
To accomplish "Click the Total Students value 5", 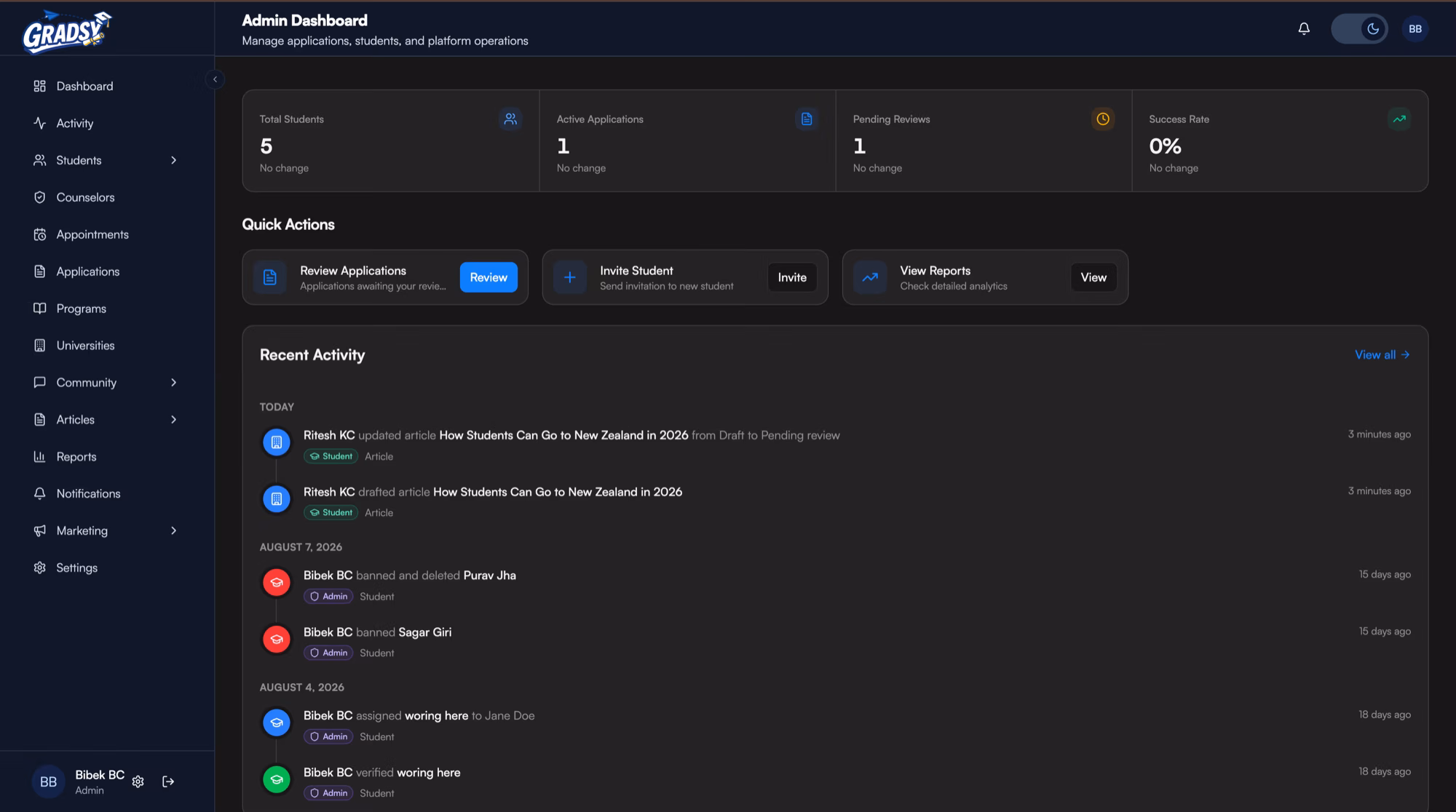I will pyautogui.click(x=266, y=146).
